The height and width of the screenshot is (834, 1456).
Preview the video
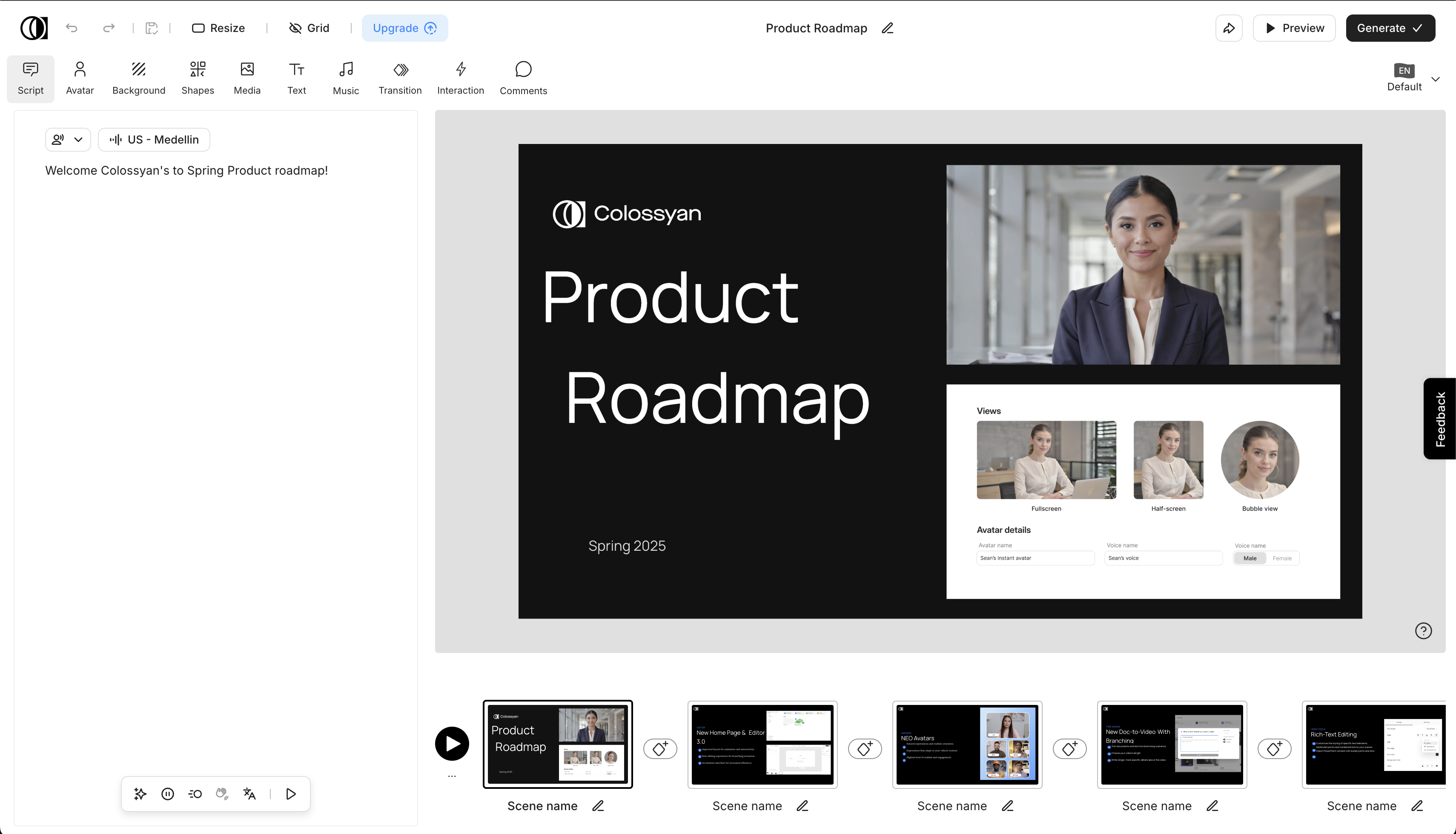pyautogui.click(x=1293, y=28)
